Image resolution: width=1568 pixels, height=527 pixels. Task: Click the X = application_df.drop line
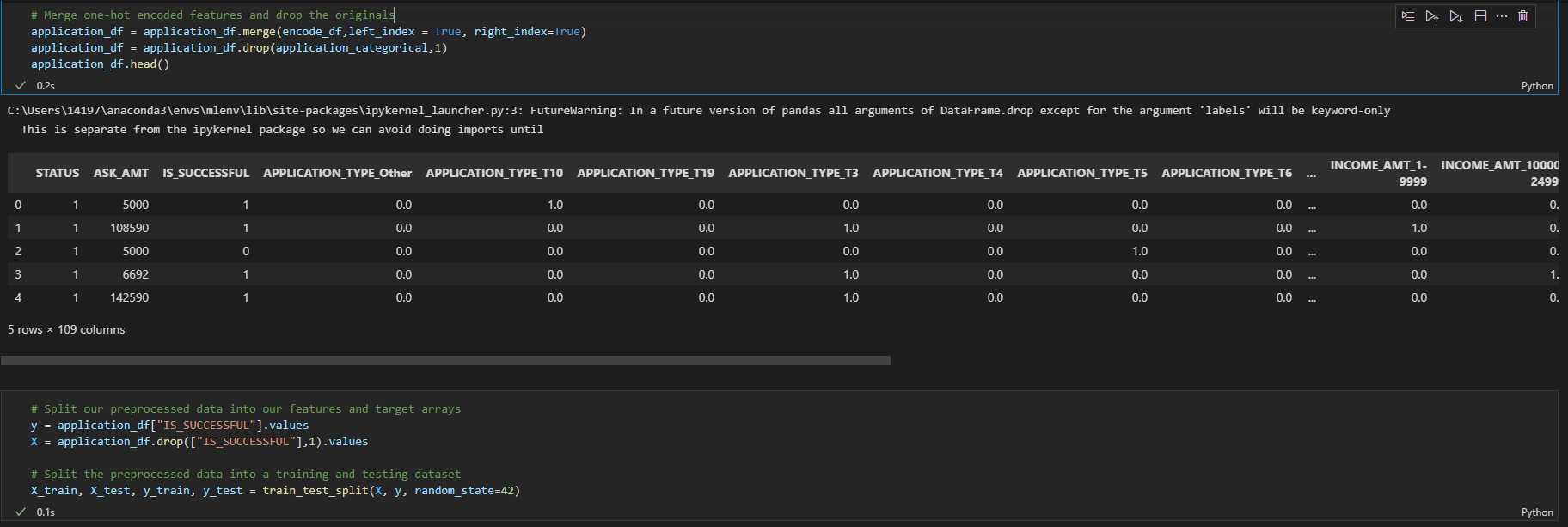(x=199, y=442)
